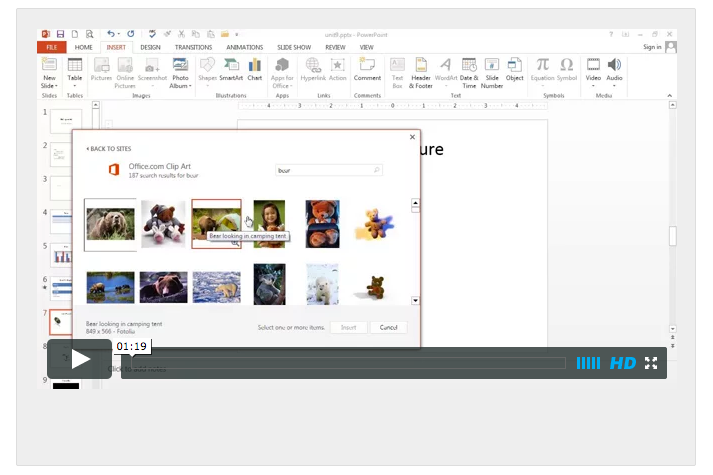Open Customize Quick Access Toolbar dropdown

pyautogui.click(x=236, y=34)
